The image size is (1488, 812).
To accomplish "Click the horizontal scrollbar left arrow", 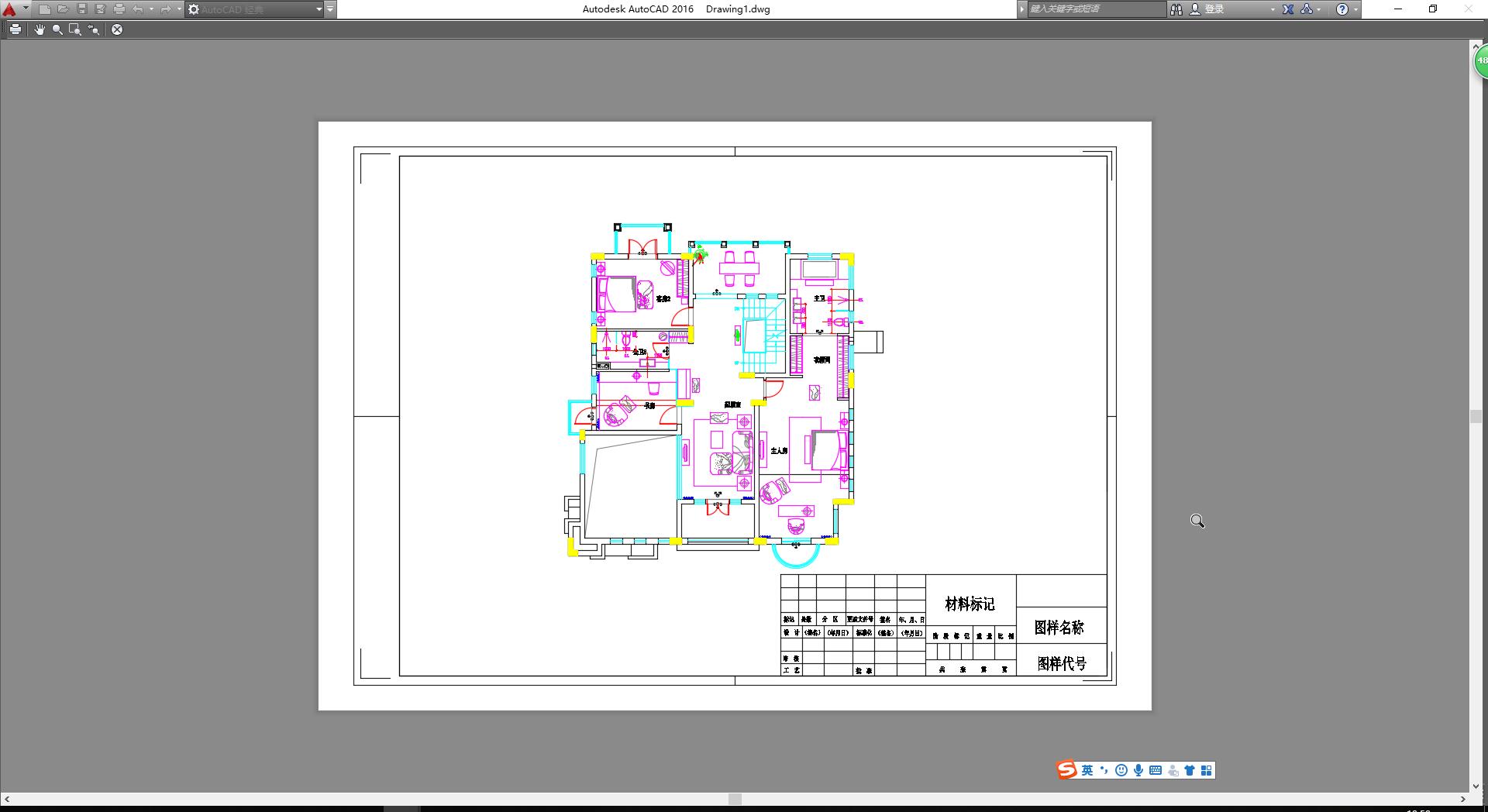I will coord(7,799).
